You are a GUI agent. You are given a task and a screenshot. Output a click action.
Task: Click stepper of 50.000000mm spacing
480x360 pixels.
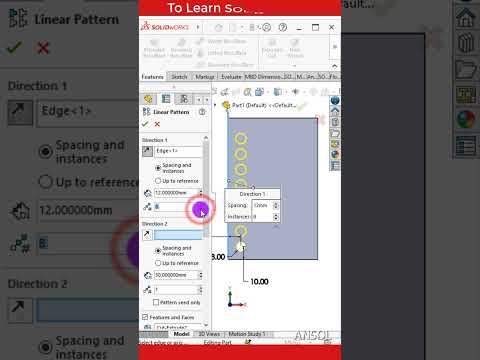(201, 275)
